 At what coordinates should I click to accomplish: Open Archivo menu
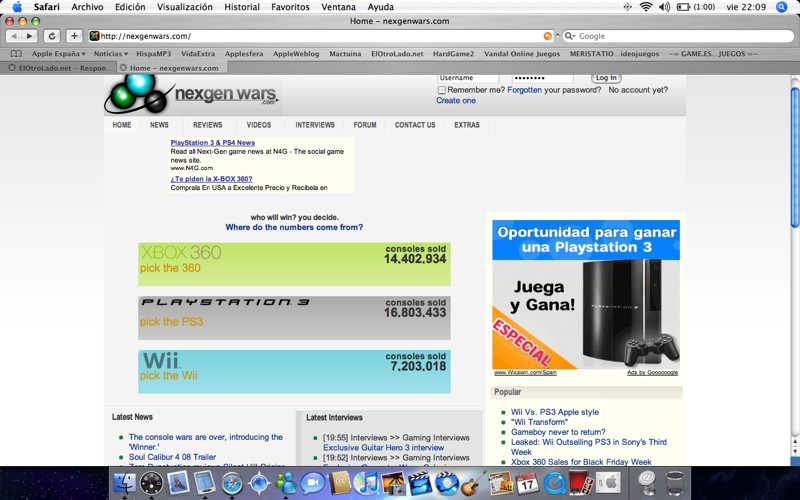pos(87,7)
